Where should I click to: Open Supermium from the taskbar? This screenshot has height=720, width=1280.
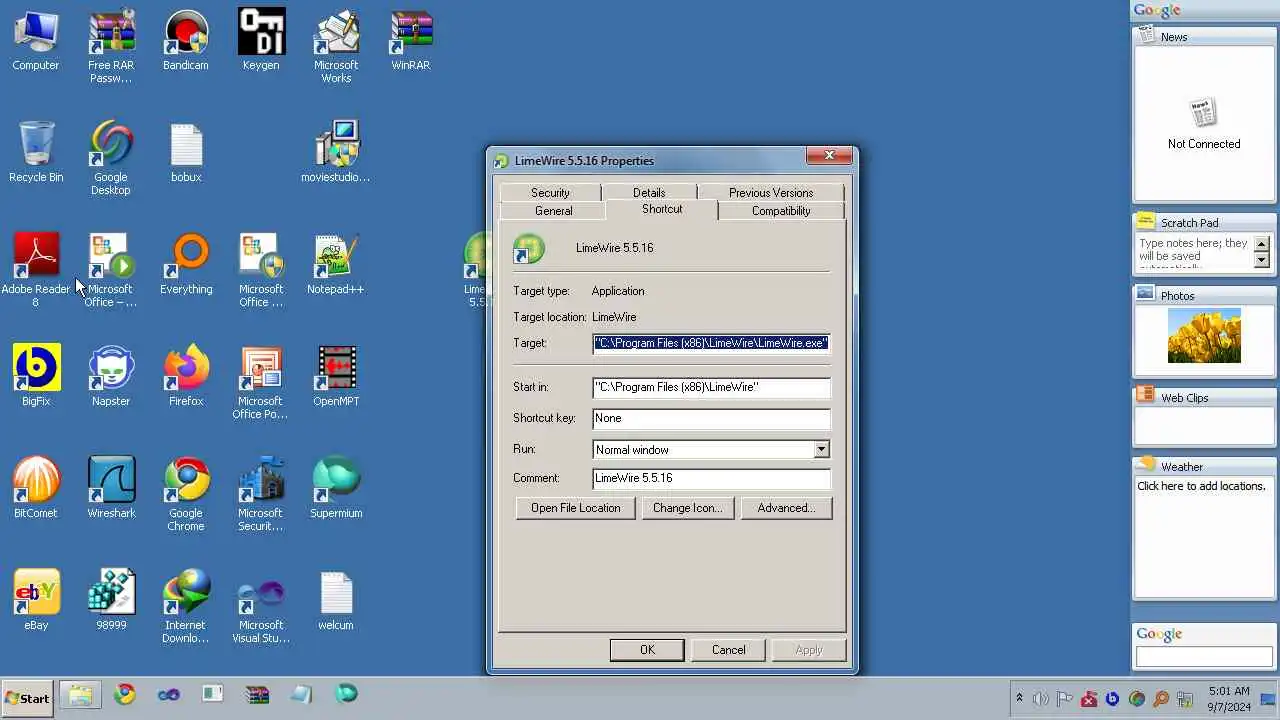(346, 693)
